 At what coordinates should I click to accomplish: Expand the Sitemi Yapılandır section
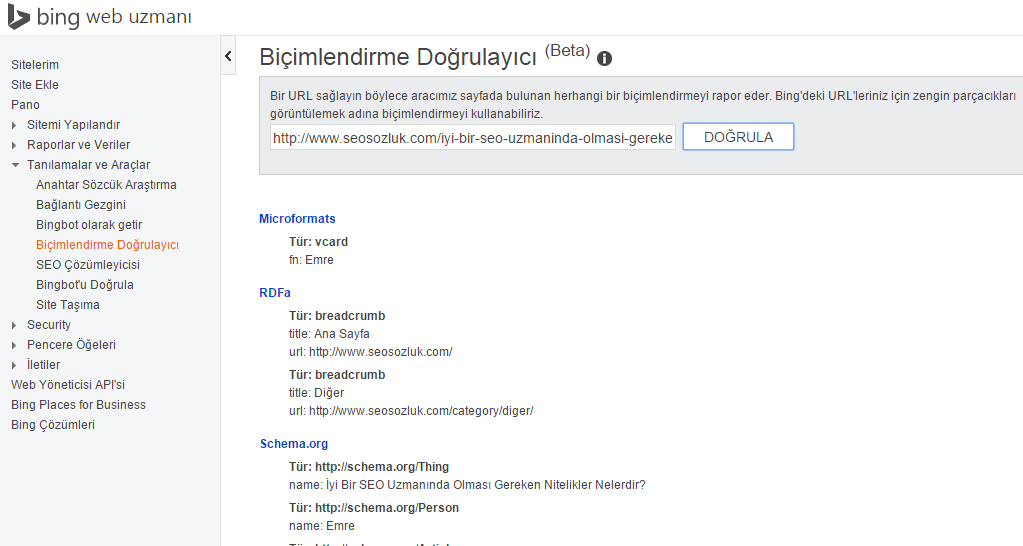[15, 125]
